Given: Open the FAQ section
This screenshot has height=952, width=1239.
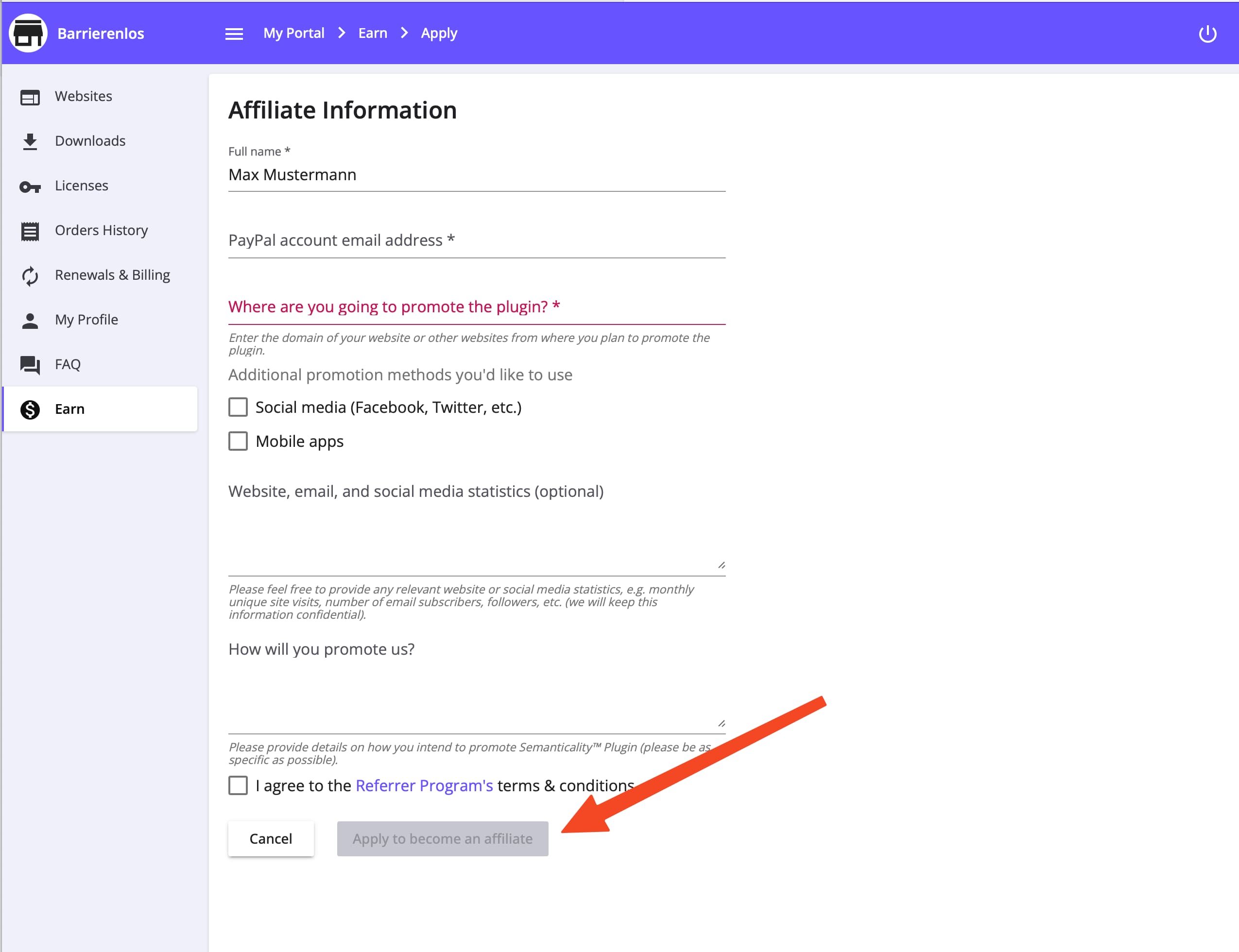Looking at the screenshot, I should 67,364.
